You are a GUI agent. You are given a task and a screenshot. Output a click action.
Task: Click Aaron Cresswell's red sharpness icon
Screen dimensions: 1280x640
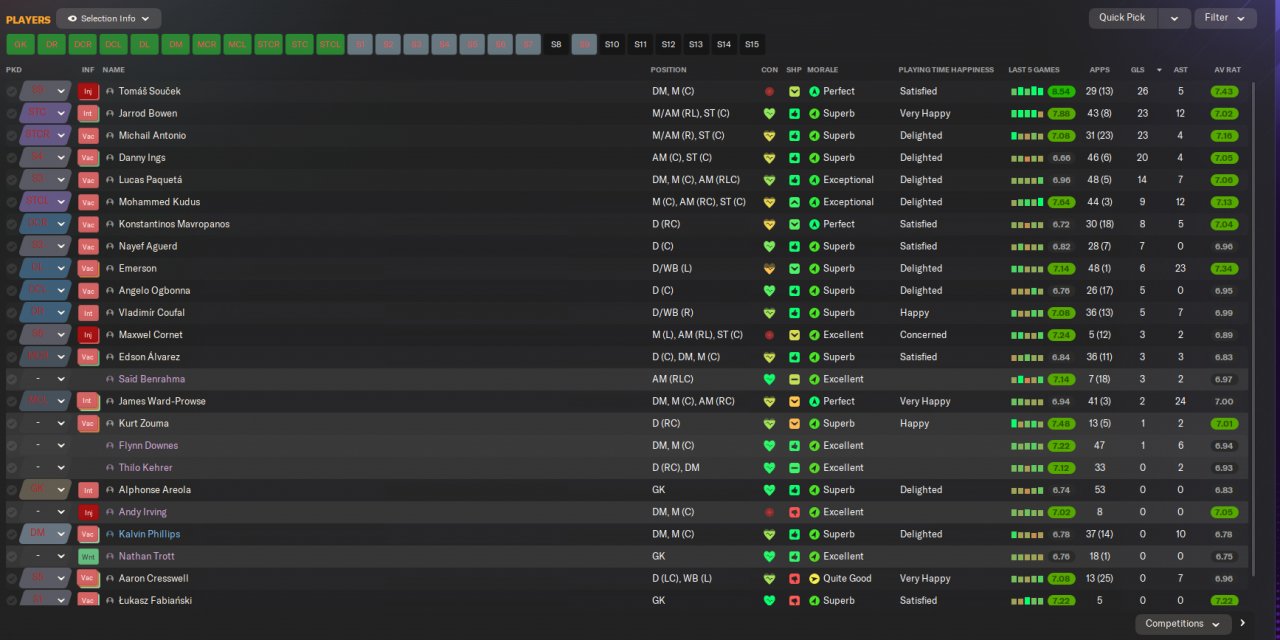pos(794,578)
